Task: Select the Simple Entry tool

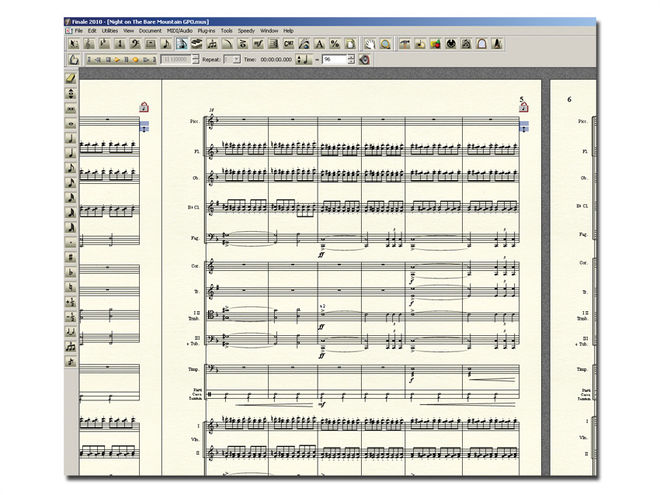Action: [165, 44]
